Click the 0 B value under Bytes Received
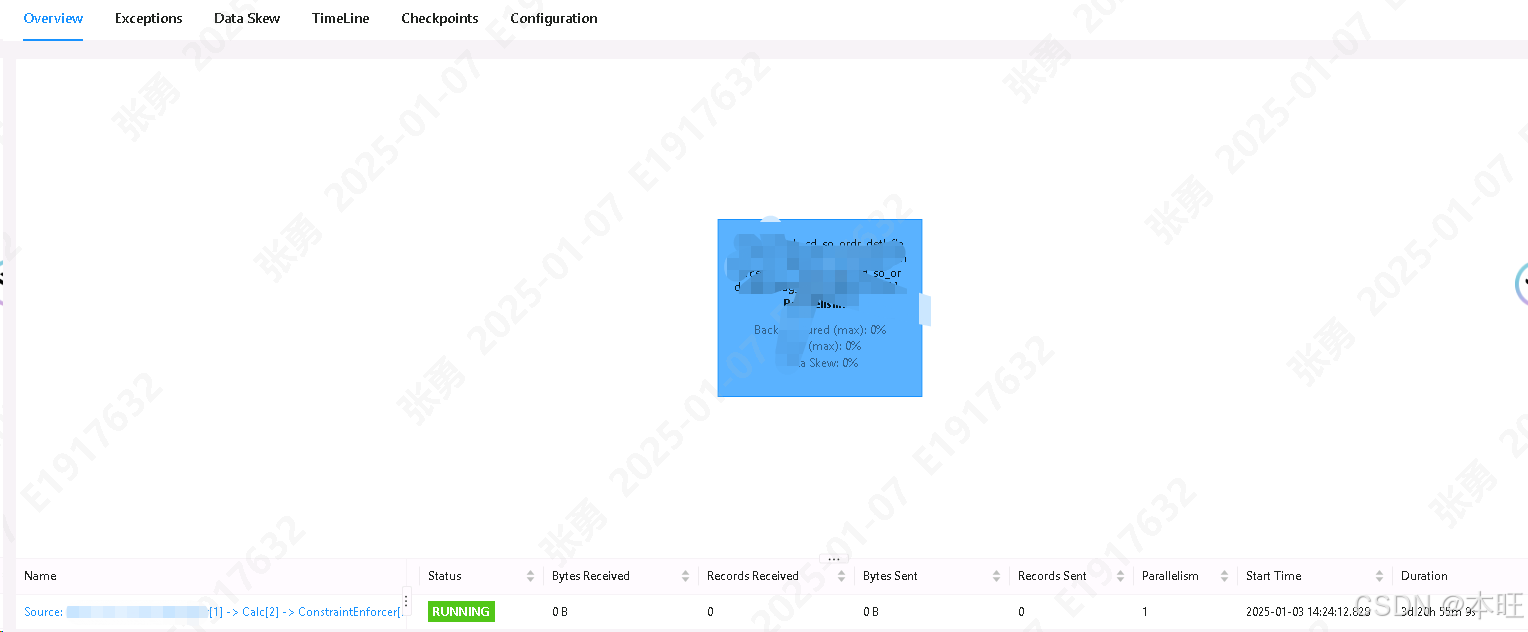 click(560, 612)
